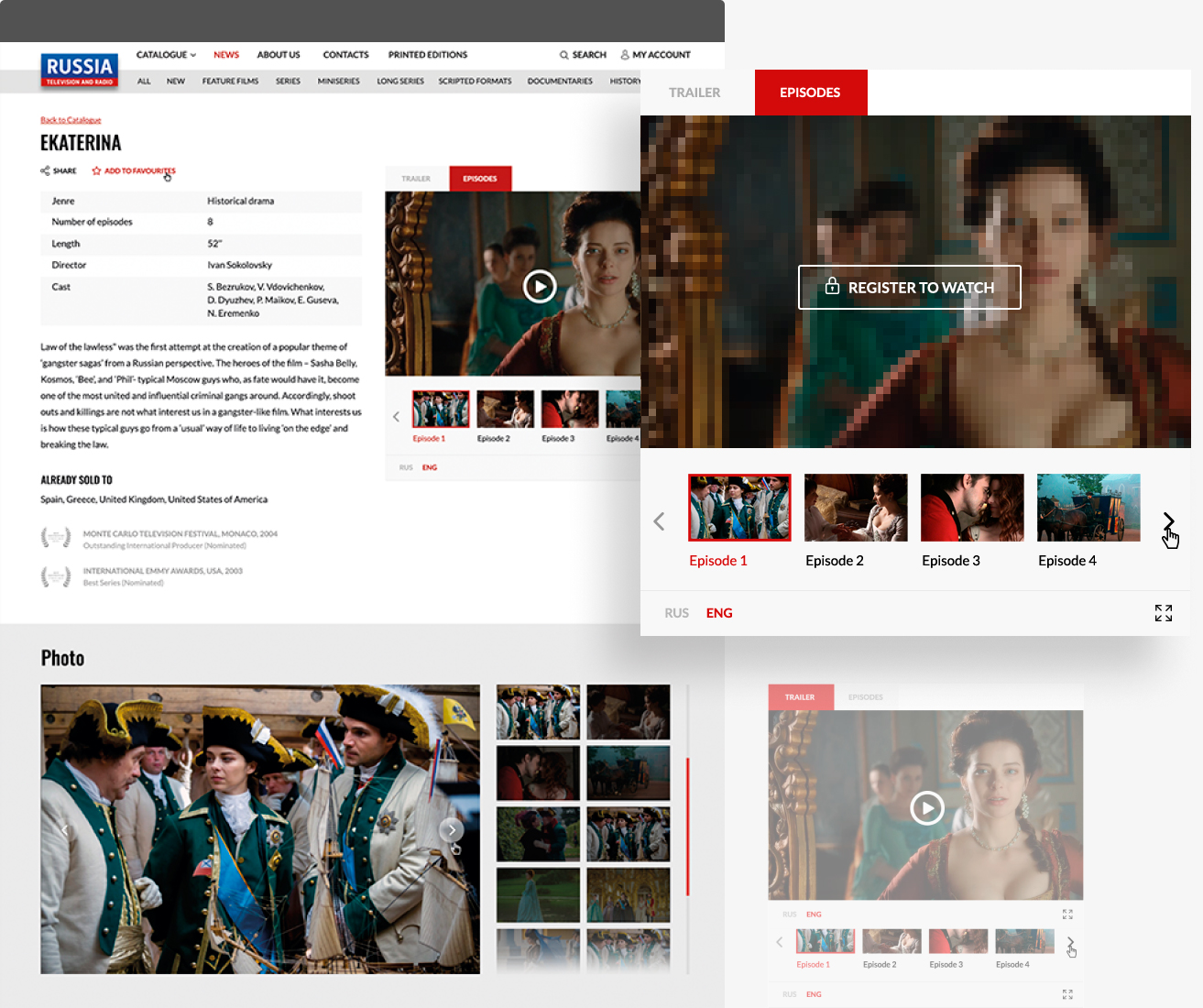
Task: Play video in faded bottom player
Action: [x=927, y=808]
